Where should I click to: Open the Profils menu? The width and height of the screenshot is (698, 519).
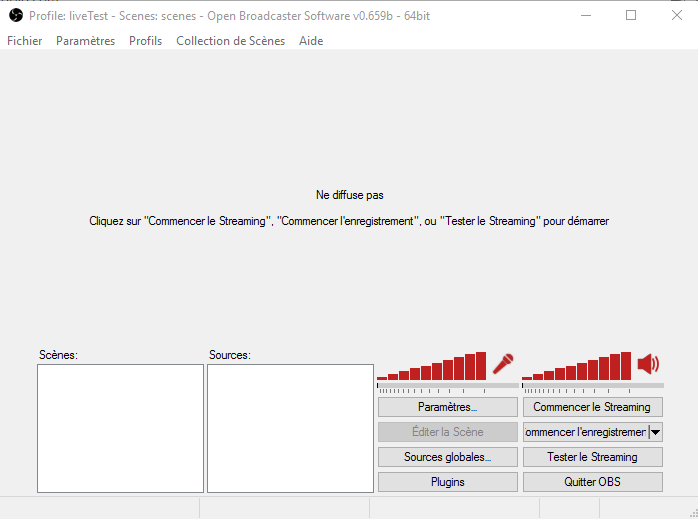pos(146,41)
